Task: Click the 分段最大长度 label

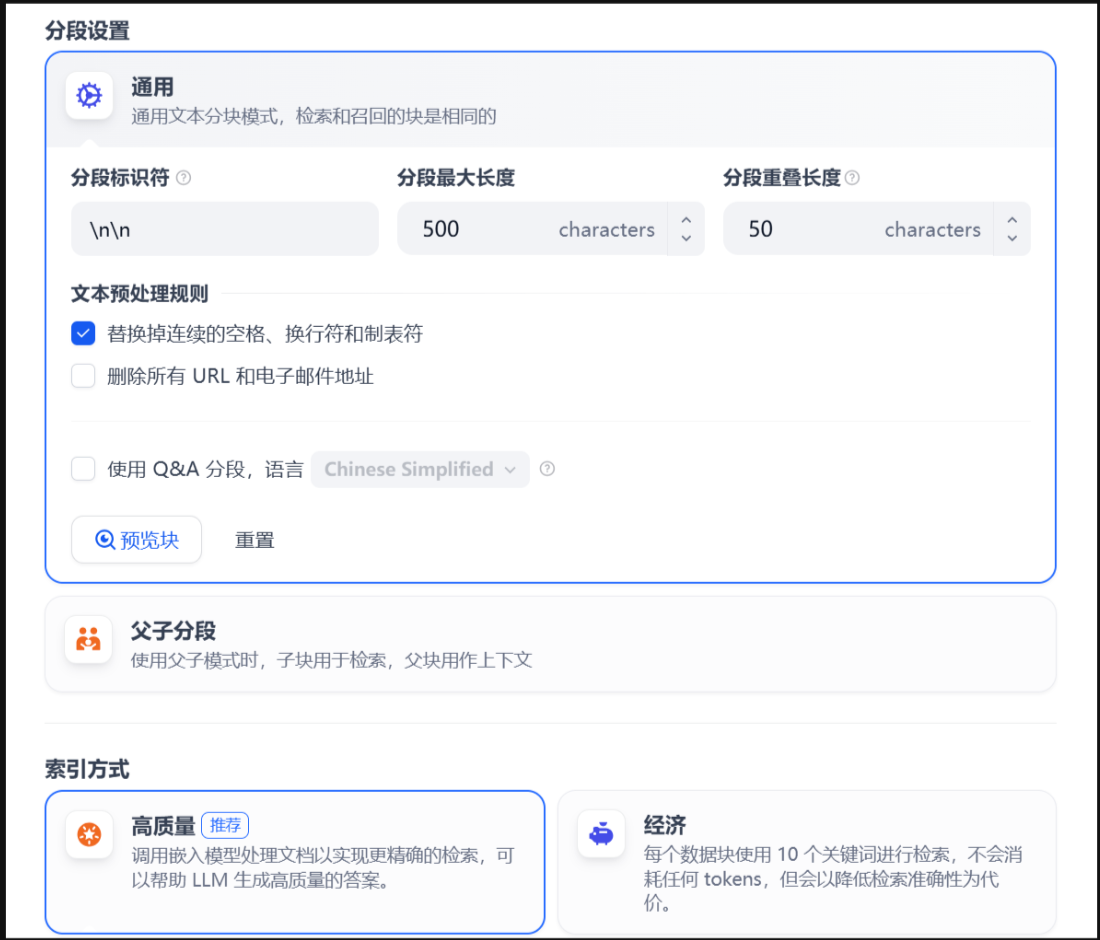Action: click(456, 178)
